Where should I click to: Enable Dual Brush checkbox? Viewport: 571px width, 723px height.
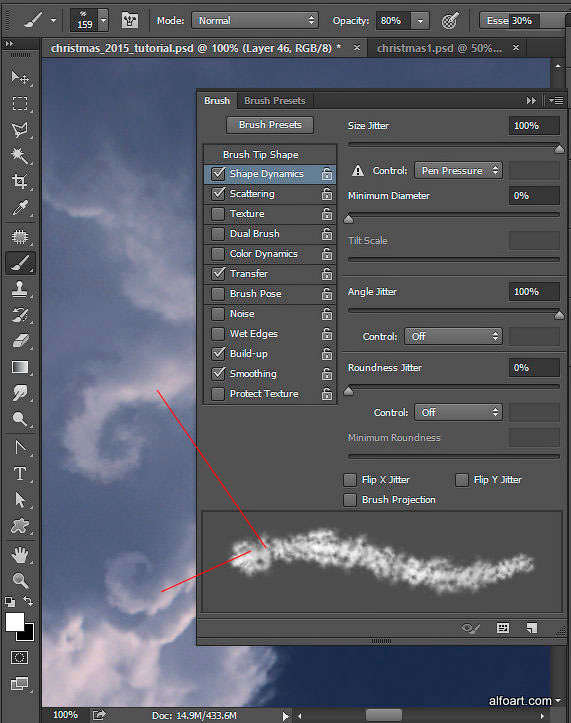(218, 234)
